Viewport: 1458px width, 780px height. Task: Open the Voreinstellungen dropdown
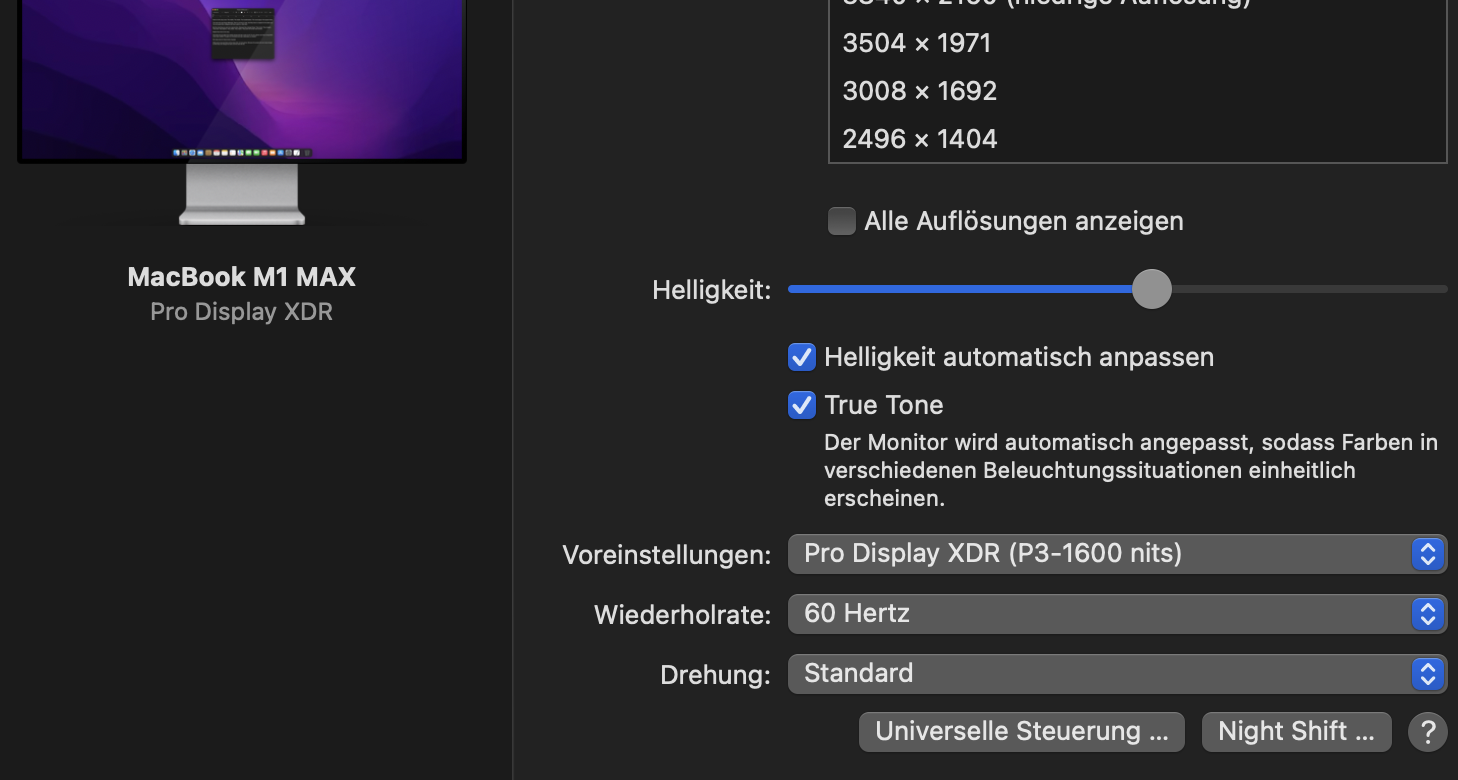pos(1117,553)
